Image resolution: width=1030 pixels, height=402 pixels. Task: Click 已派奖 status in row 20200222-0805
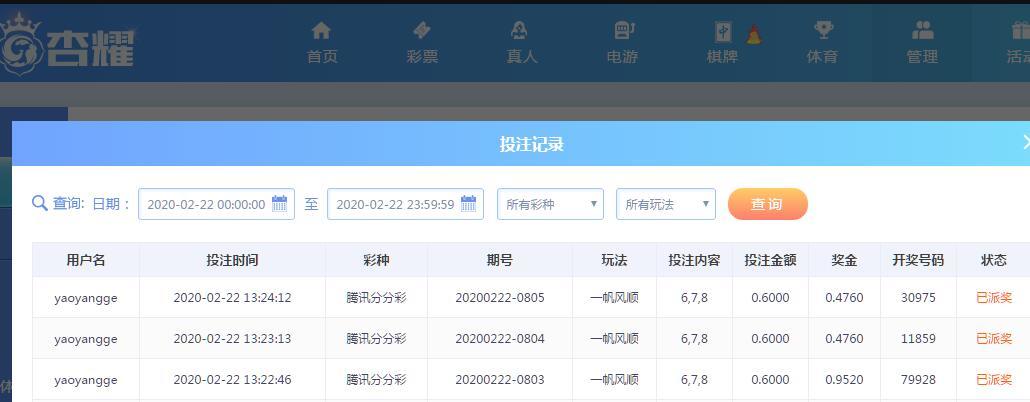point(994,298)
